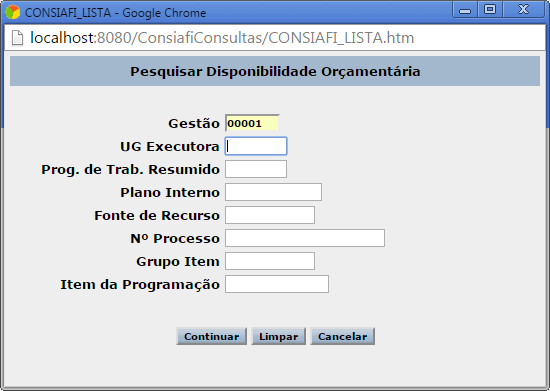
Task: Select the Item da Programação field
Action: (277, 284)
